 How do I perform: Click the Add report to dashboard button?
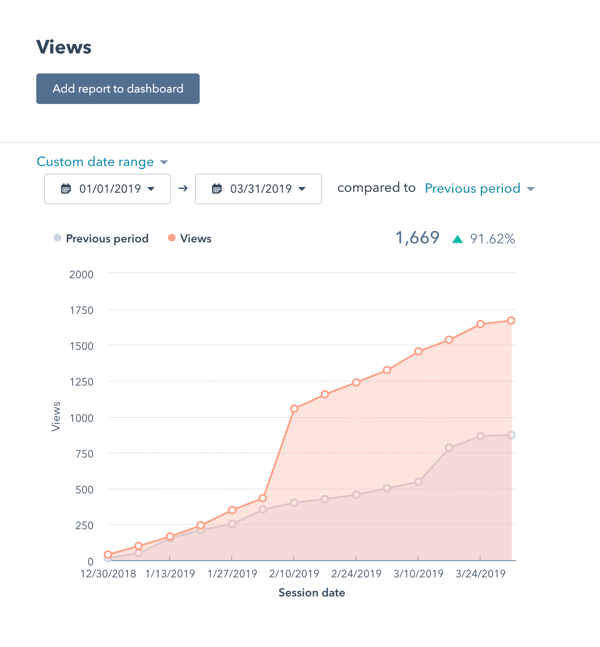click(118, 89)
